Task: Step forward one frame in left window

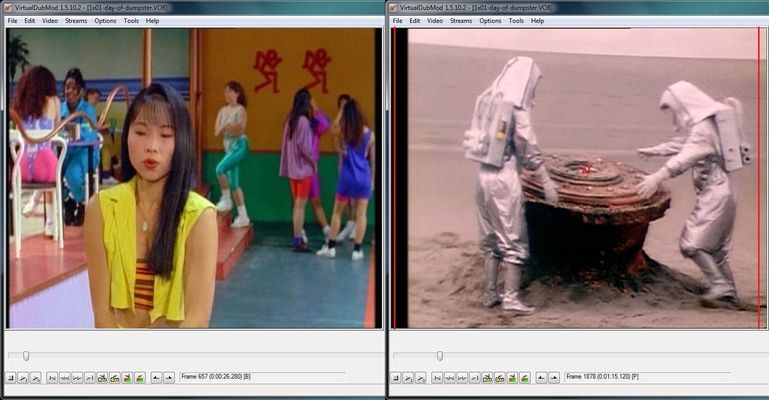Action: [77, 377]
